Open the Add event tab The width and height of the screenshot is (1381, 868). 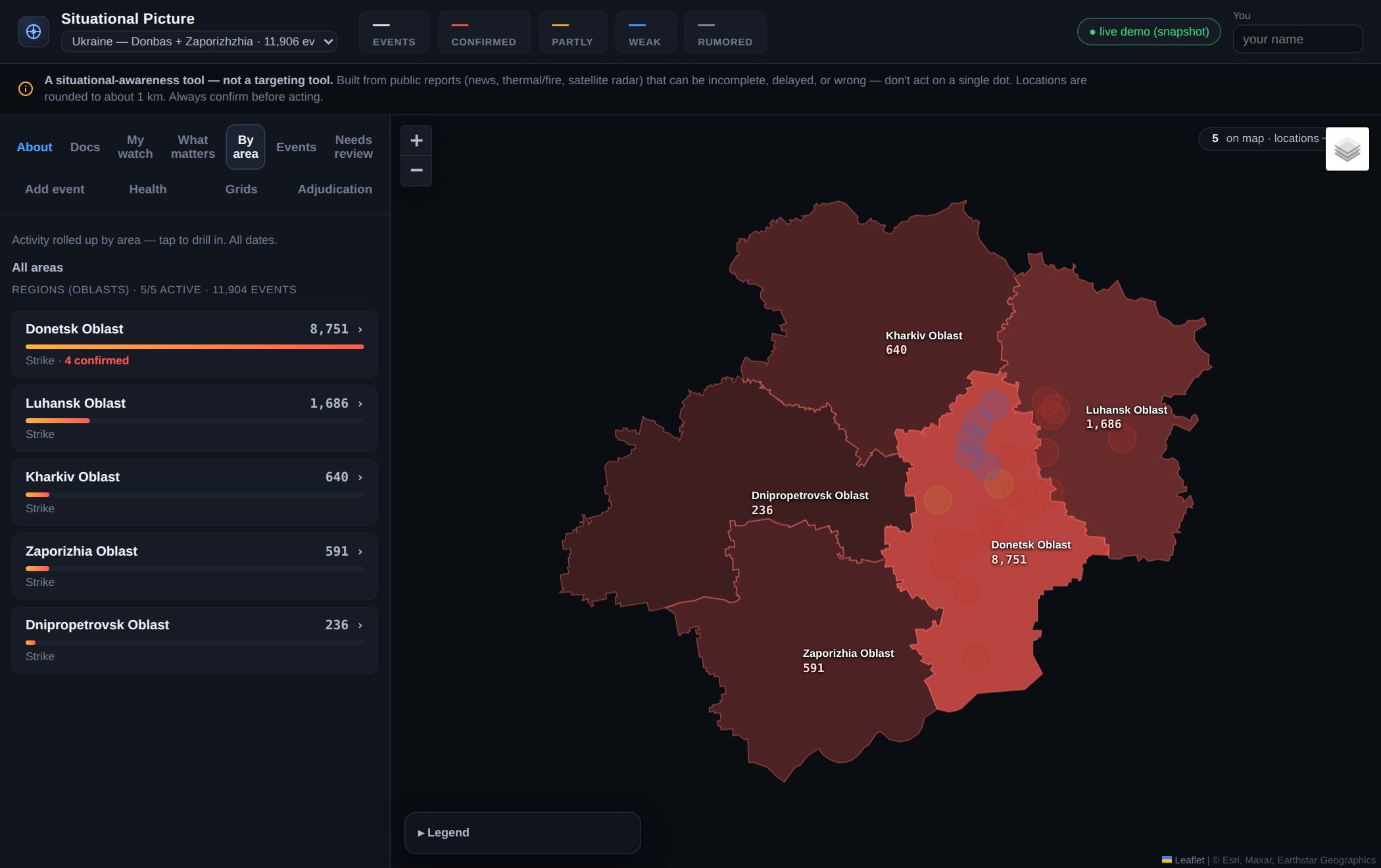click(x=55, y=189)
